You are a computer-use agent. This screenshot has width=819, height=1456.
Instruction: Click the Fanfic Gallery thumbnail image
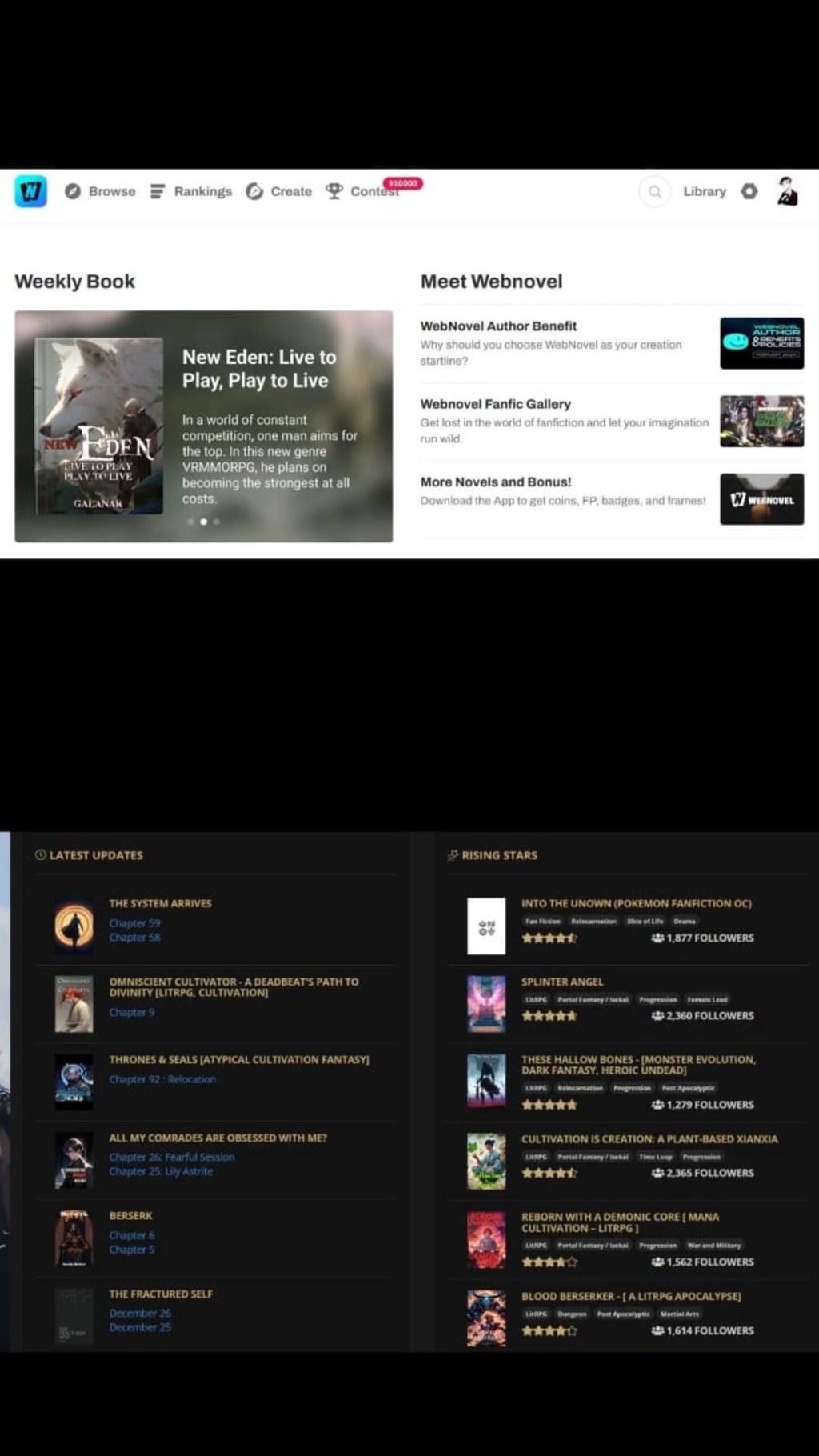(761, 421)
